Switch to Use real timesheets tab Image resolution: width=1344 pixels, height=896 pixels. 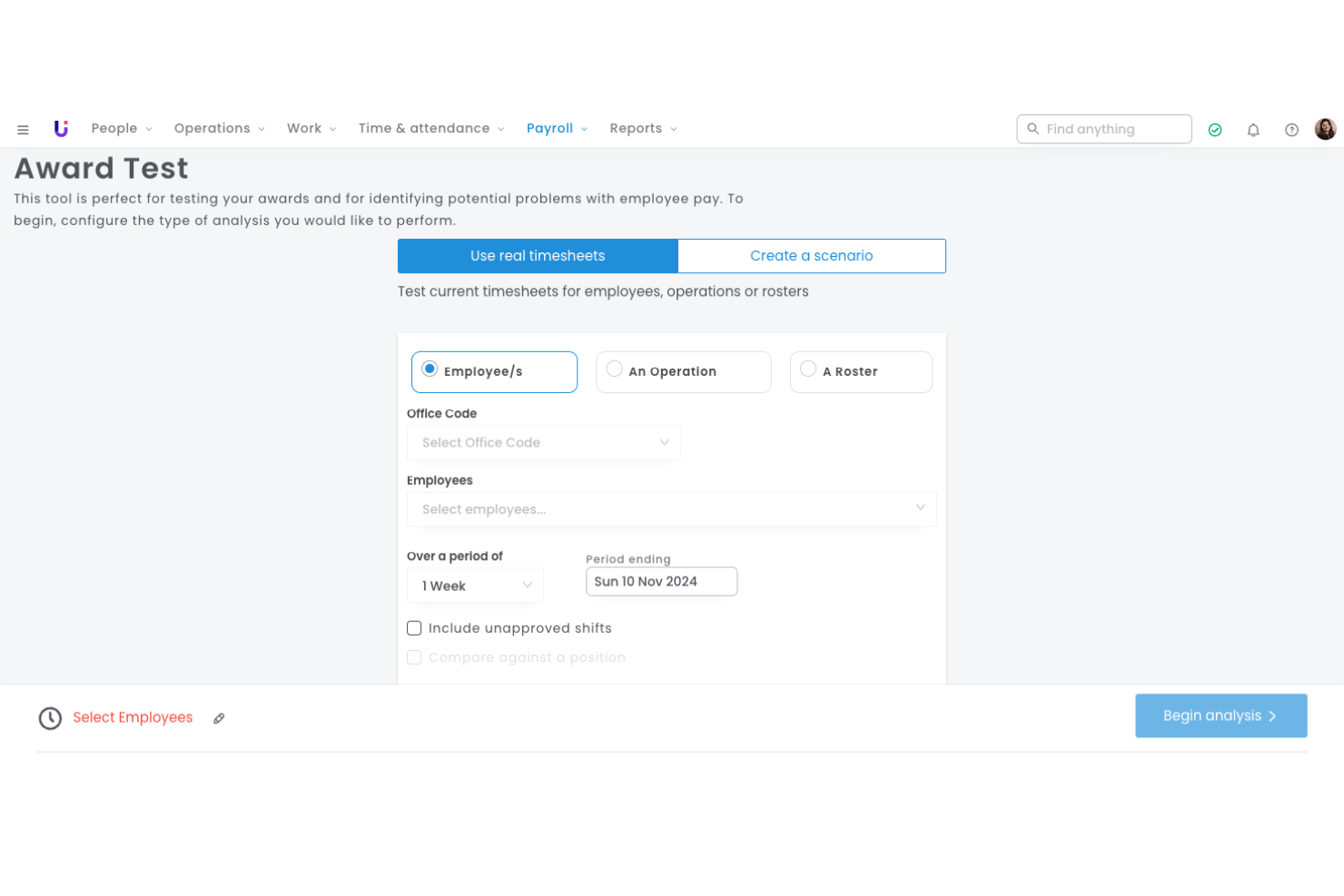(538, 256)
